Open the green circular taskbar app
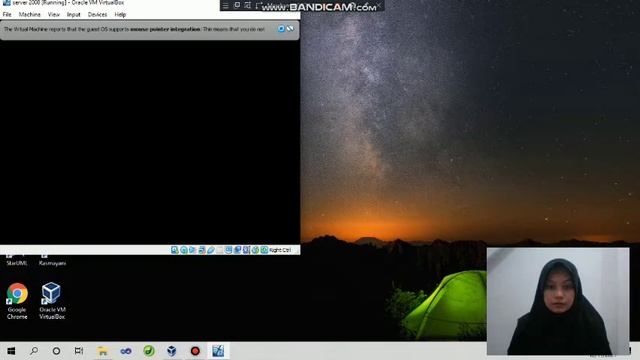 (x=149, y=351)
